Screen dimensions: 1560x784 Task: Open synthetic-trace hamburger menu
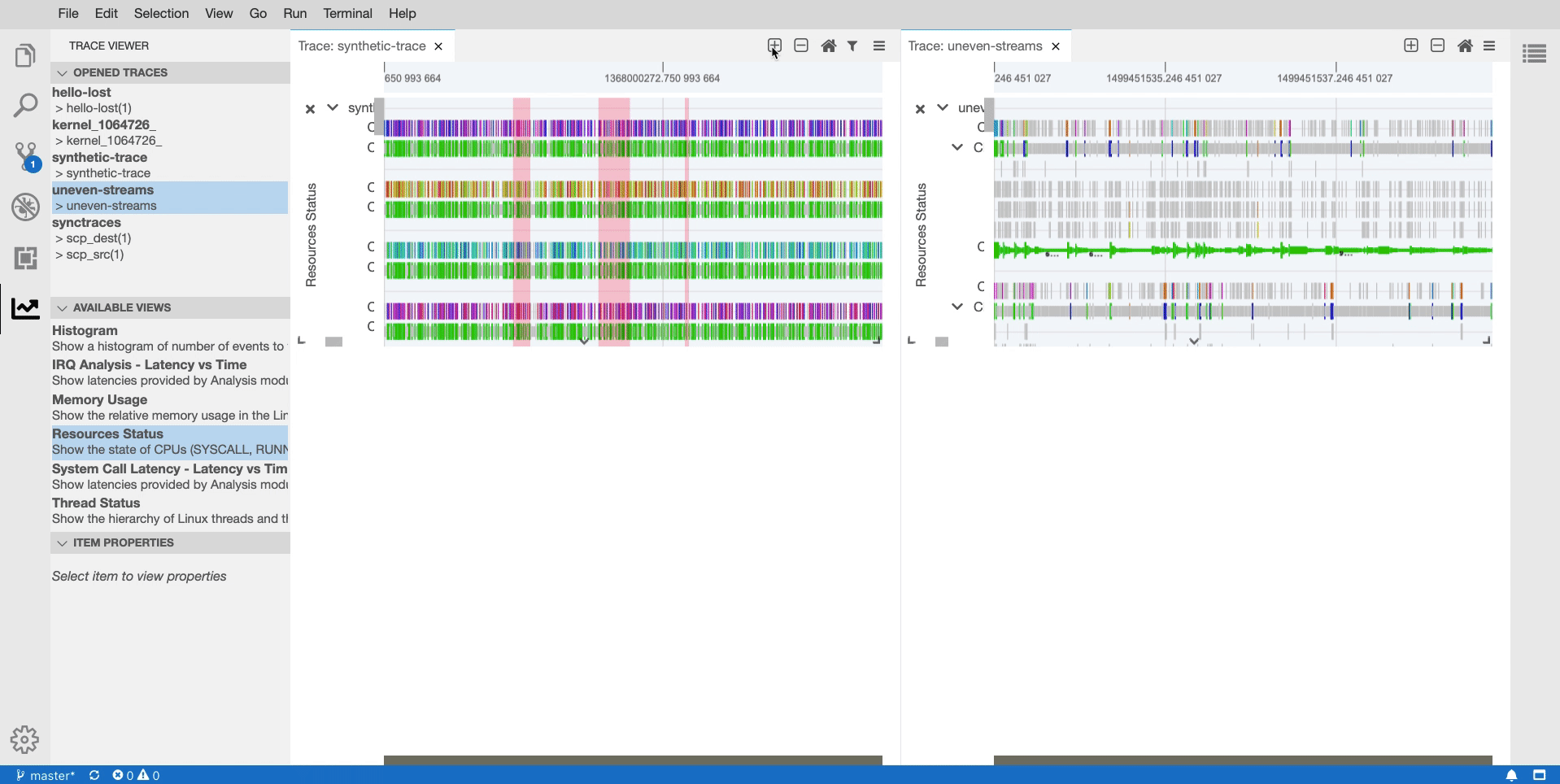(x=879, y=46)
